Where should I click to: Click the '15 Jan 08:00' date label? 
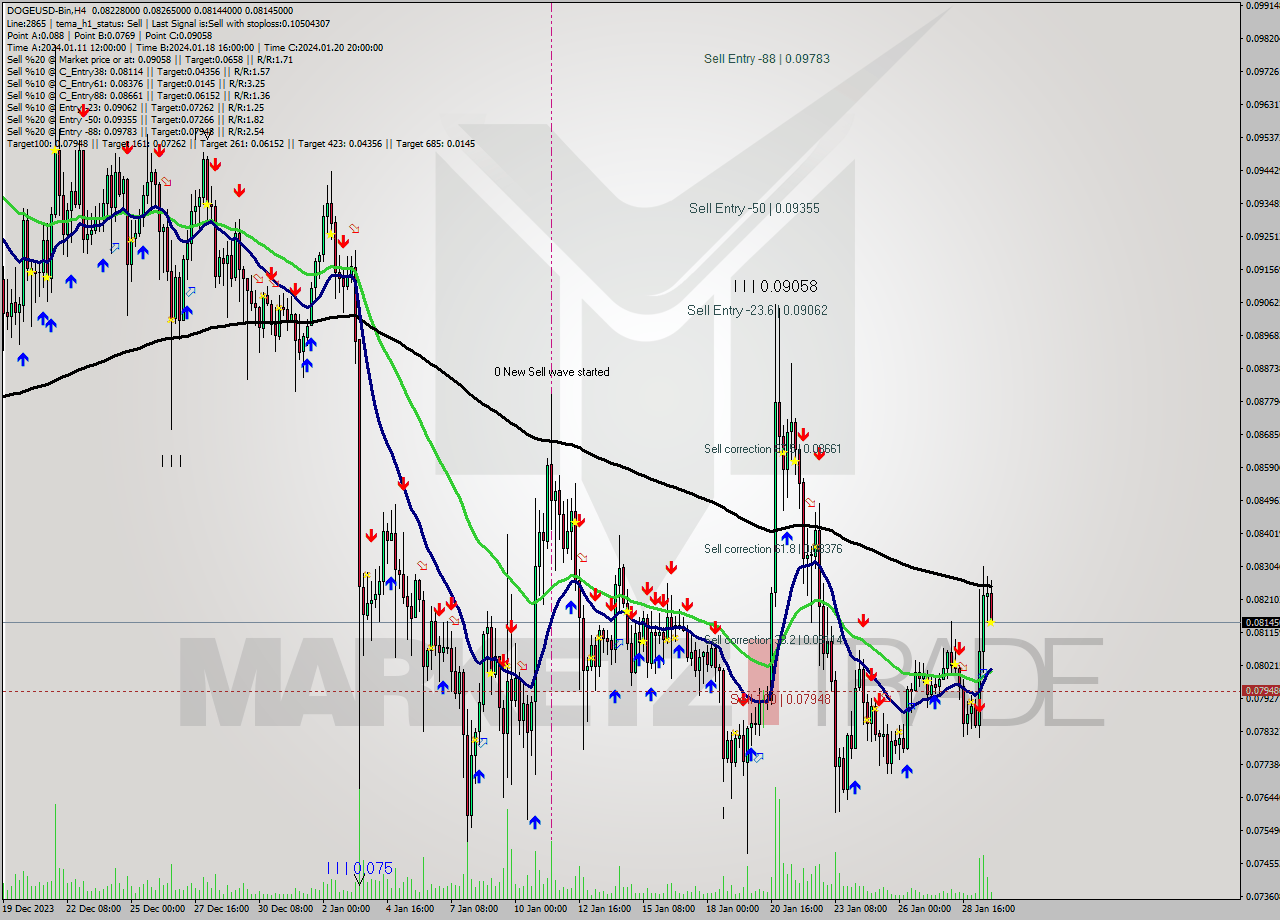pos(669,909)
